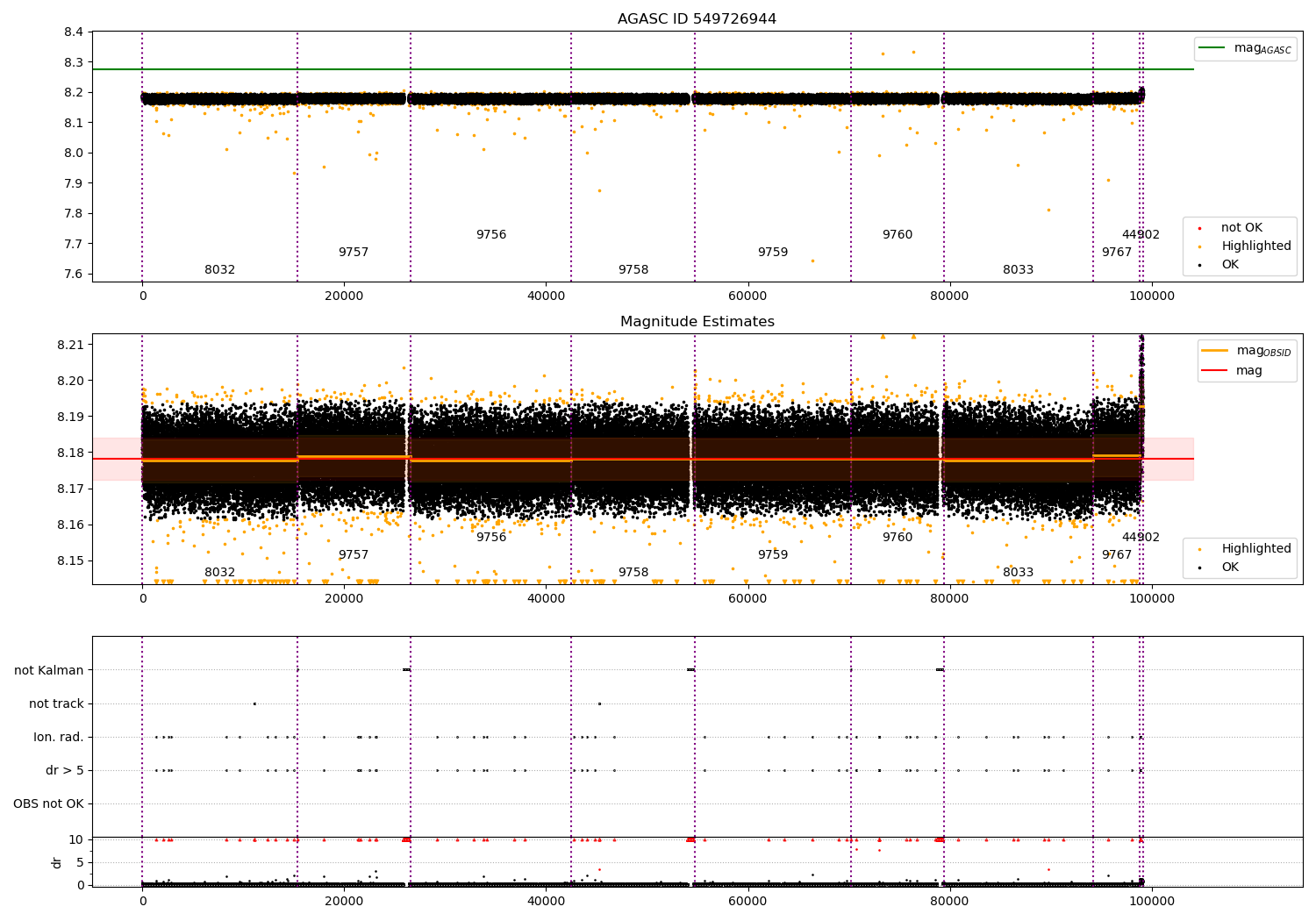1316x921 pixels.
Task: Click the "Ion. rad." axis label
Action: (x=59, y=738)
